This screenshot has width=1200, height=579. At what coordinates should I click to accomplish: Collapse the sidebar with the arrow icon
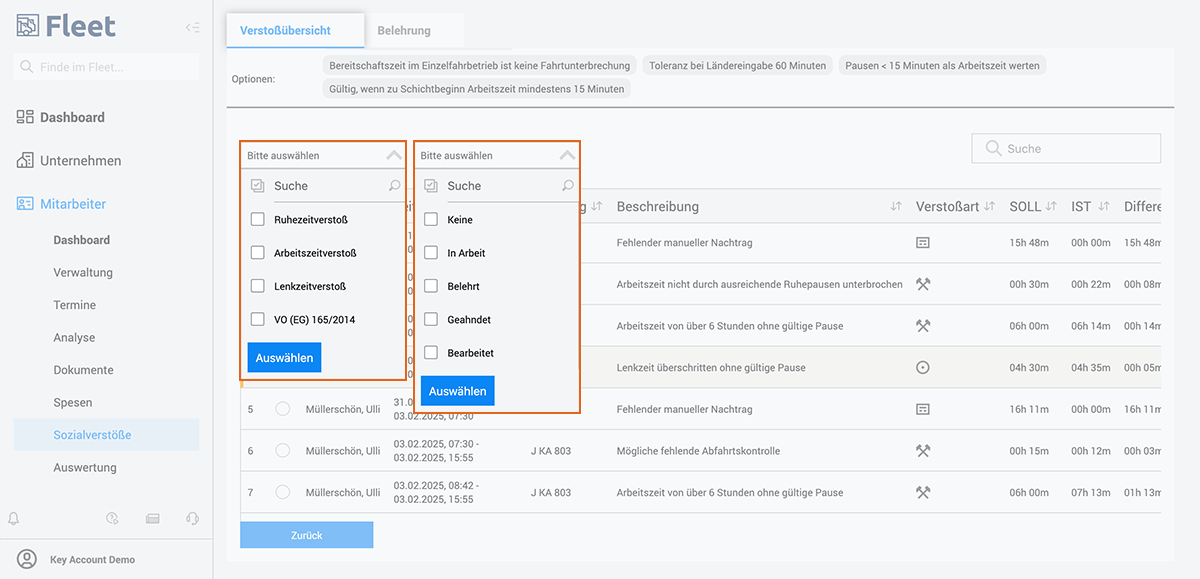point(193,27)
